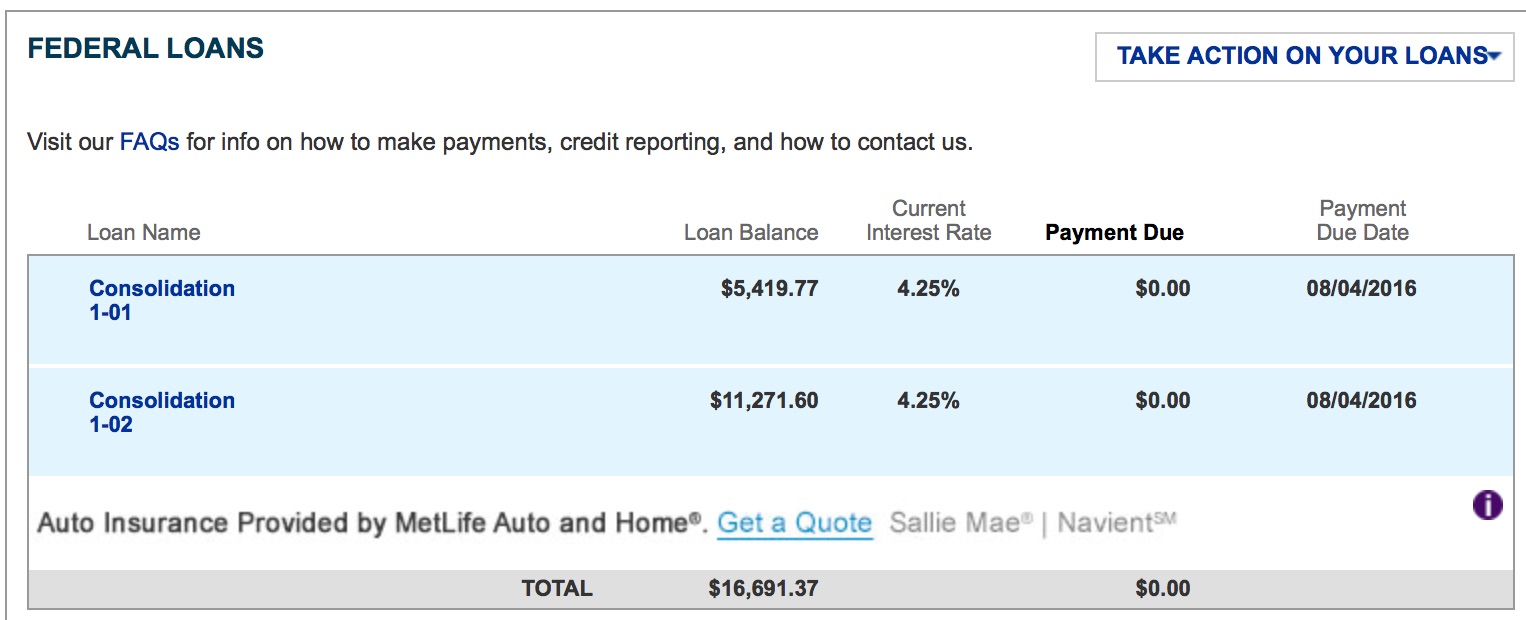
Task: Open the Consolidation 1-01 loan details
Action: (161, 300)
